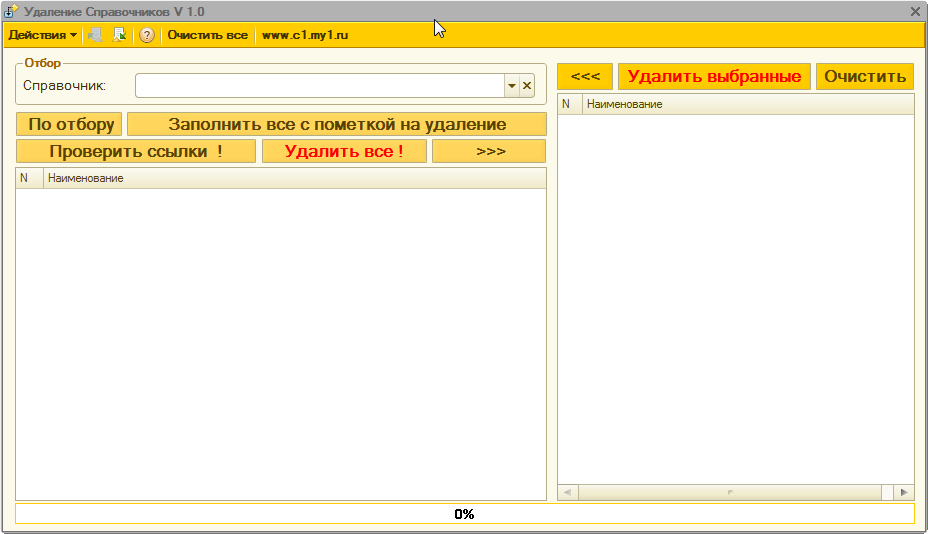The width and height of the screenshot is (928, 534).
Task: Click the right arrow of horizontal scrollbar
Action: click(x=903, y=492)
